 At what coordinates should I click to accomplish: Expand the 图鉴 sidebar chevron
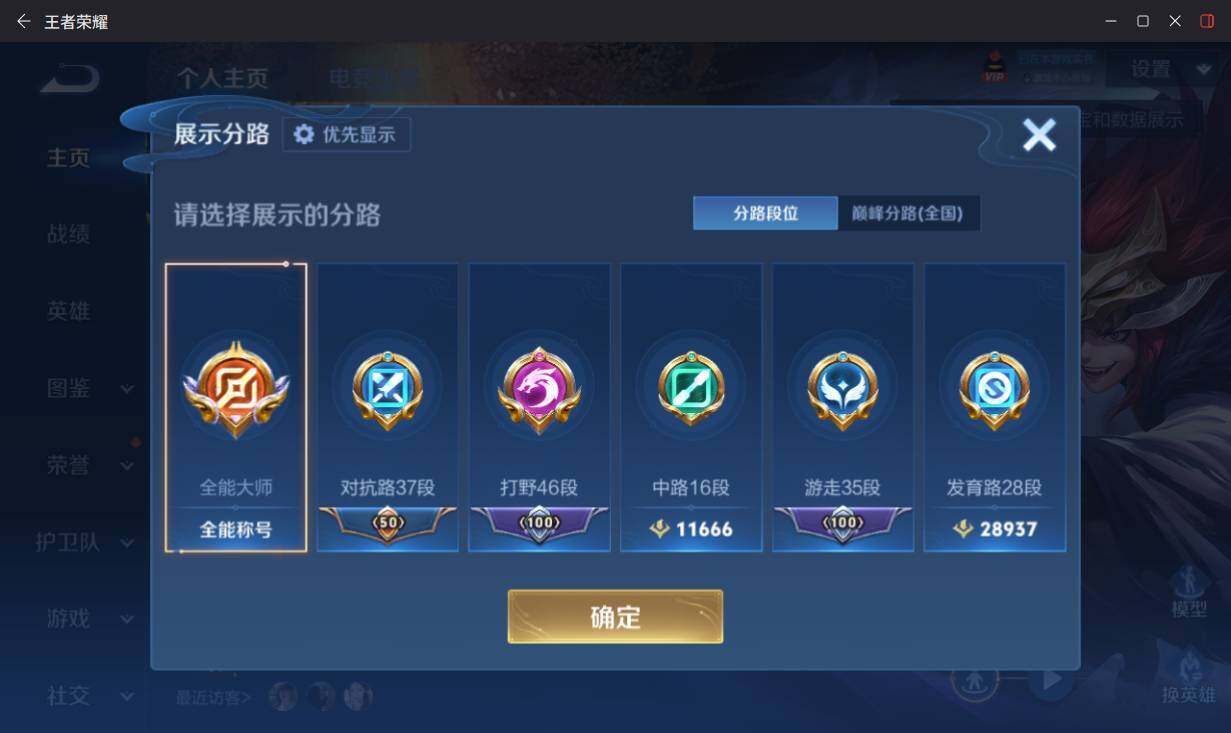tap(127, 388)
